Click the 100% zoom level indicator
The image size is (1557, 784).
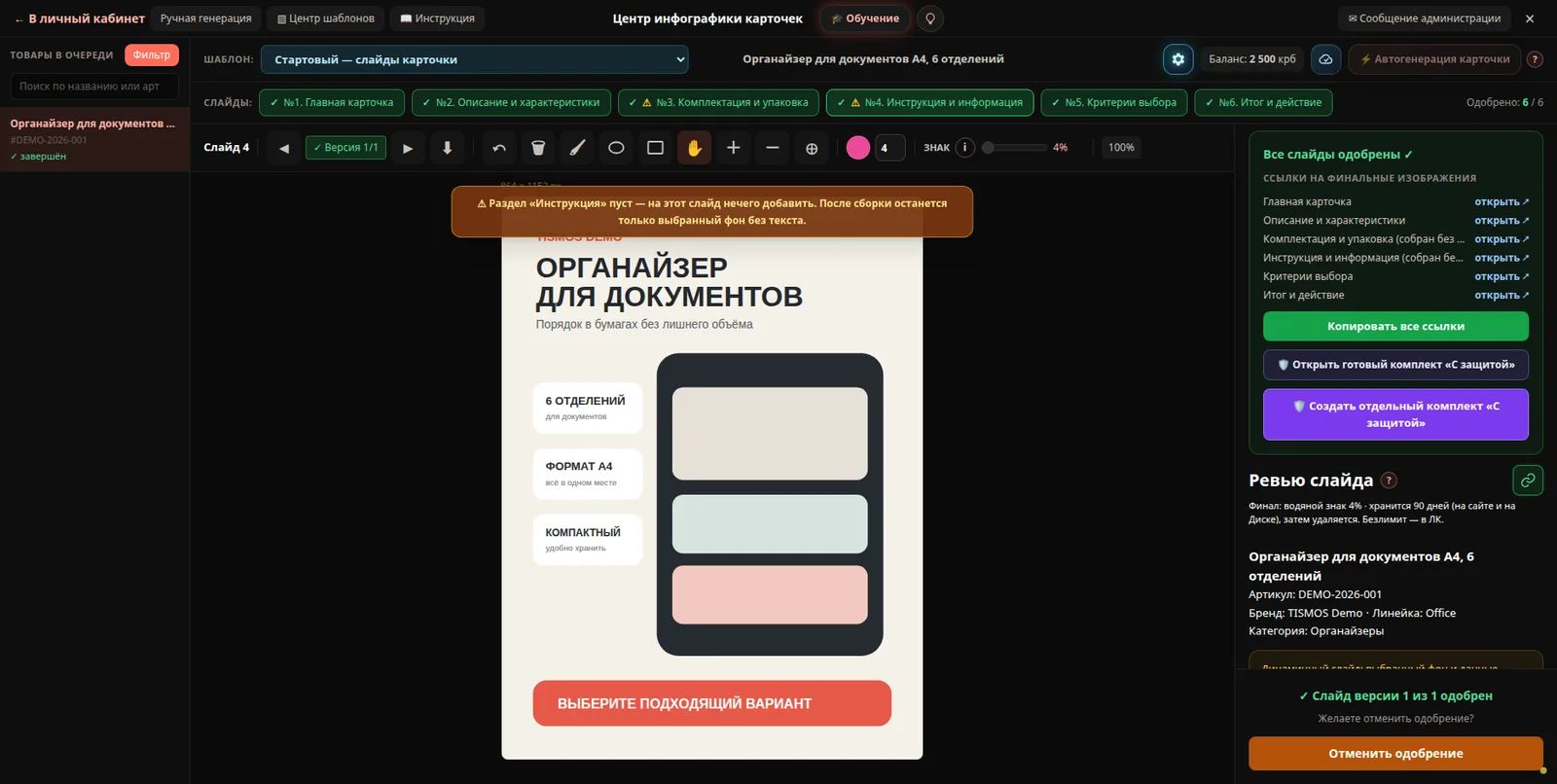1121,148
